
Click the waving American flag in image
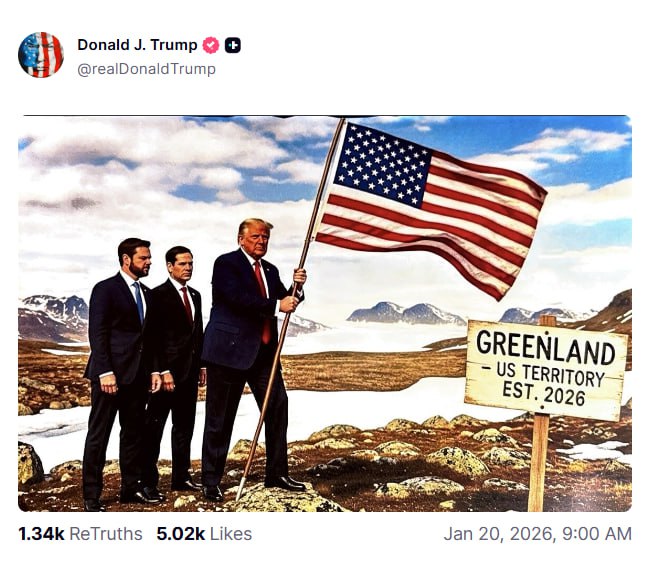(431, 207)
